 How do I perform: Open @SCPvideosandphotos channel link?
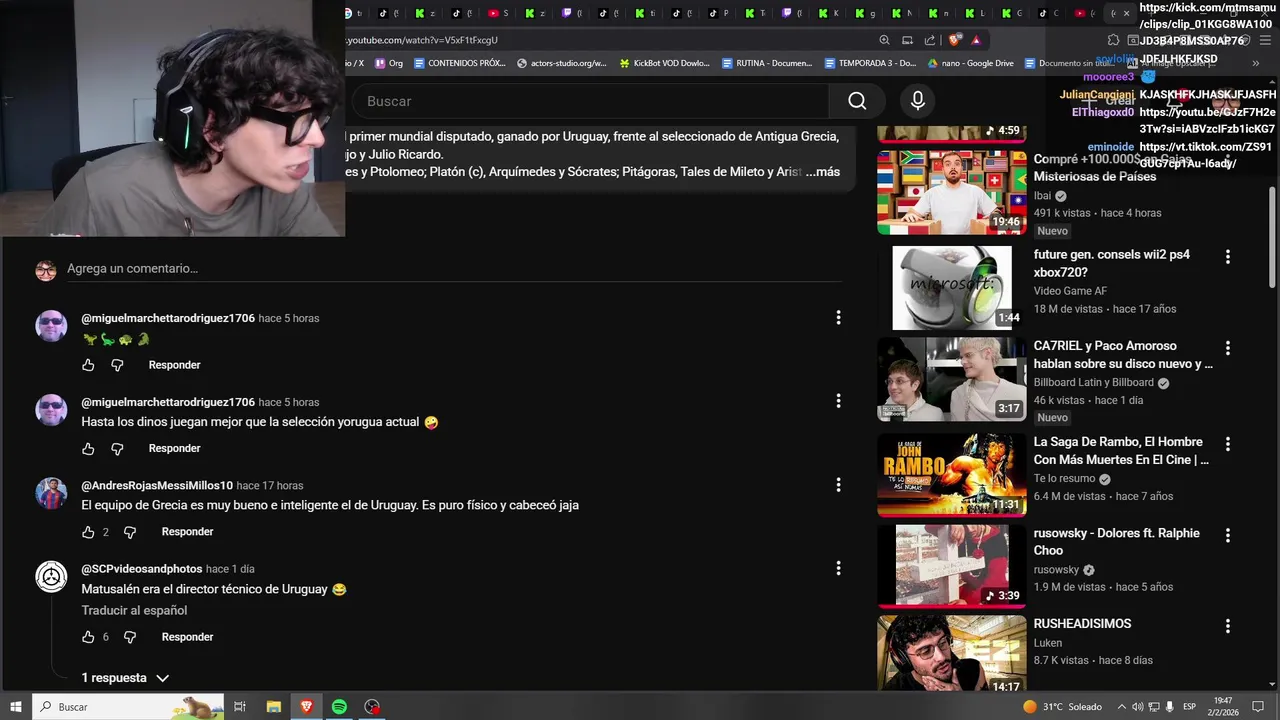click(x=142, y=569)
